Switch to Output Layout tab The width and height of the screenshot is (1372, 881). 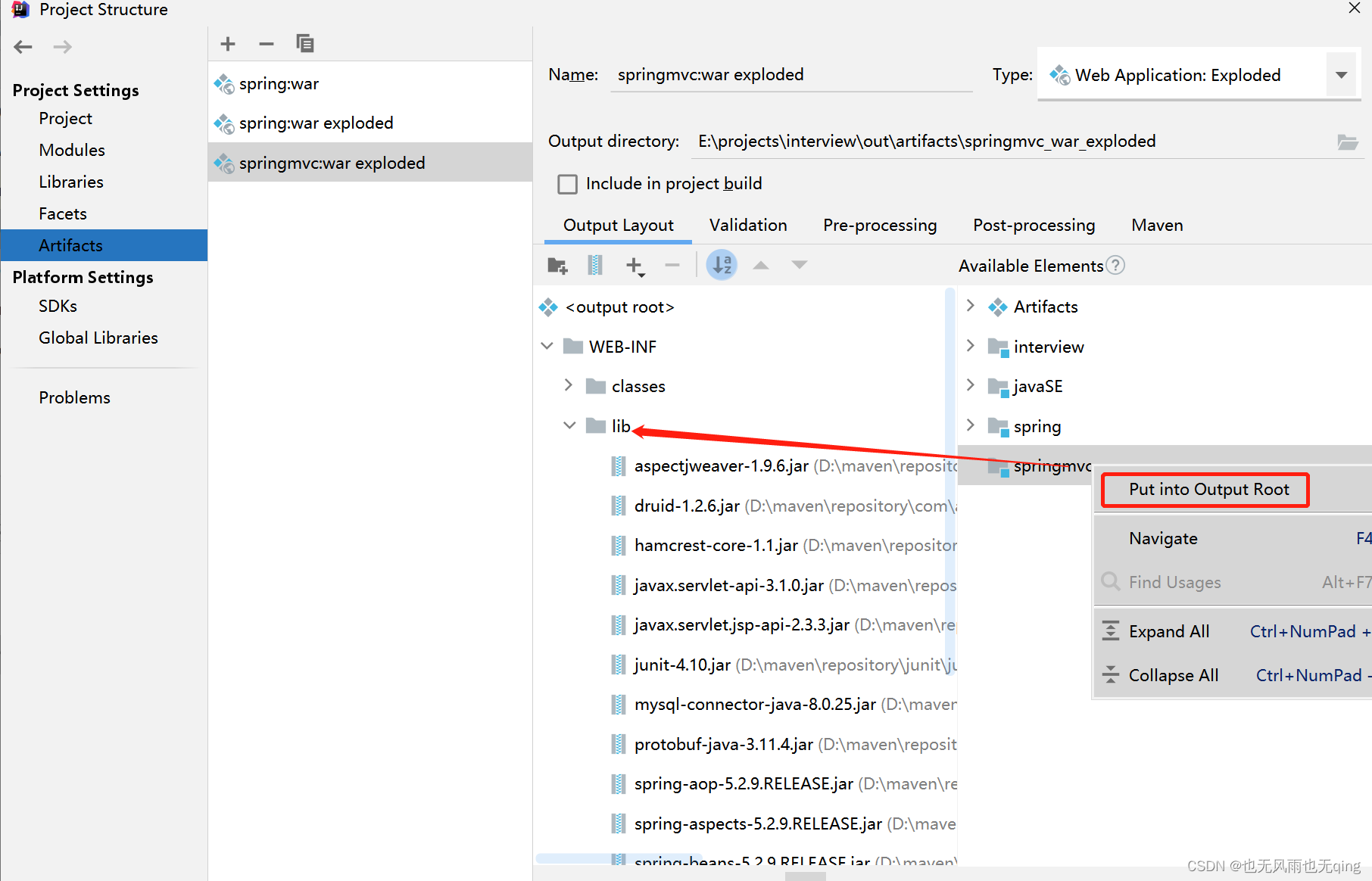click(x=618, y=226)
